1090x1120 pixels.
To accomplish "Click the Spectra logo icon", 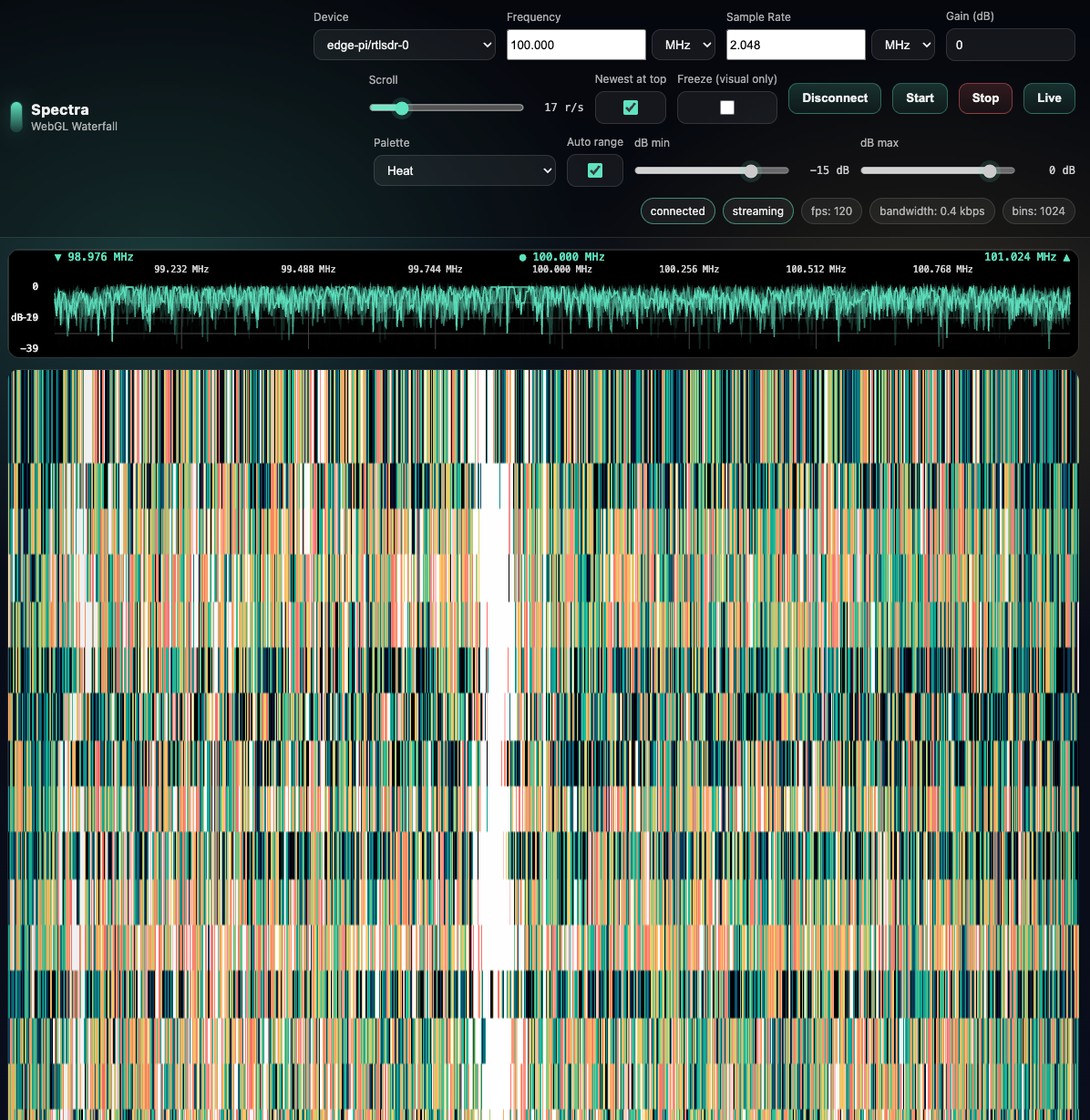I will [15, 117].
